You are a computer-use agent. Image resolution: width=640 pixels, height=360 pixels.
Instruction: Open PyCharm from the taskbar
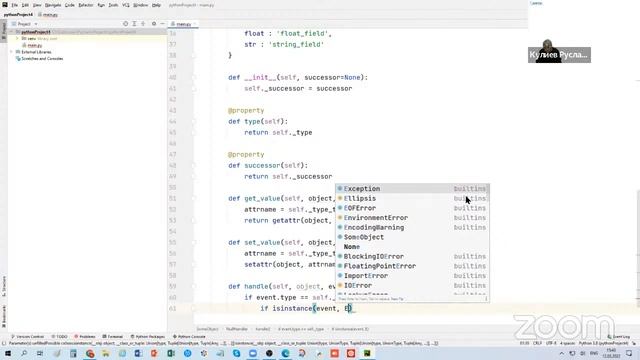click(x=367, y=353)
